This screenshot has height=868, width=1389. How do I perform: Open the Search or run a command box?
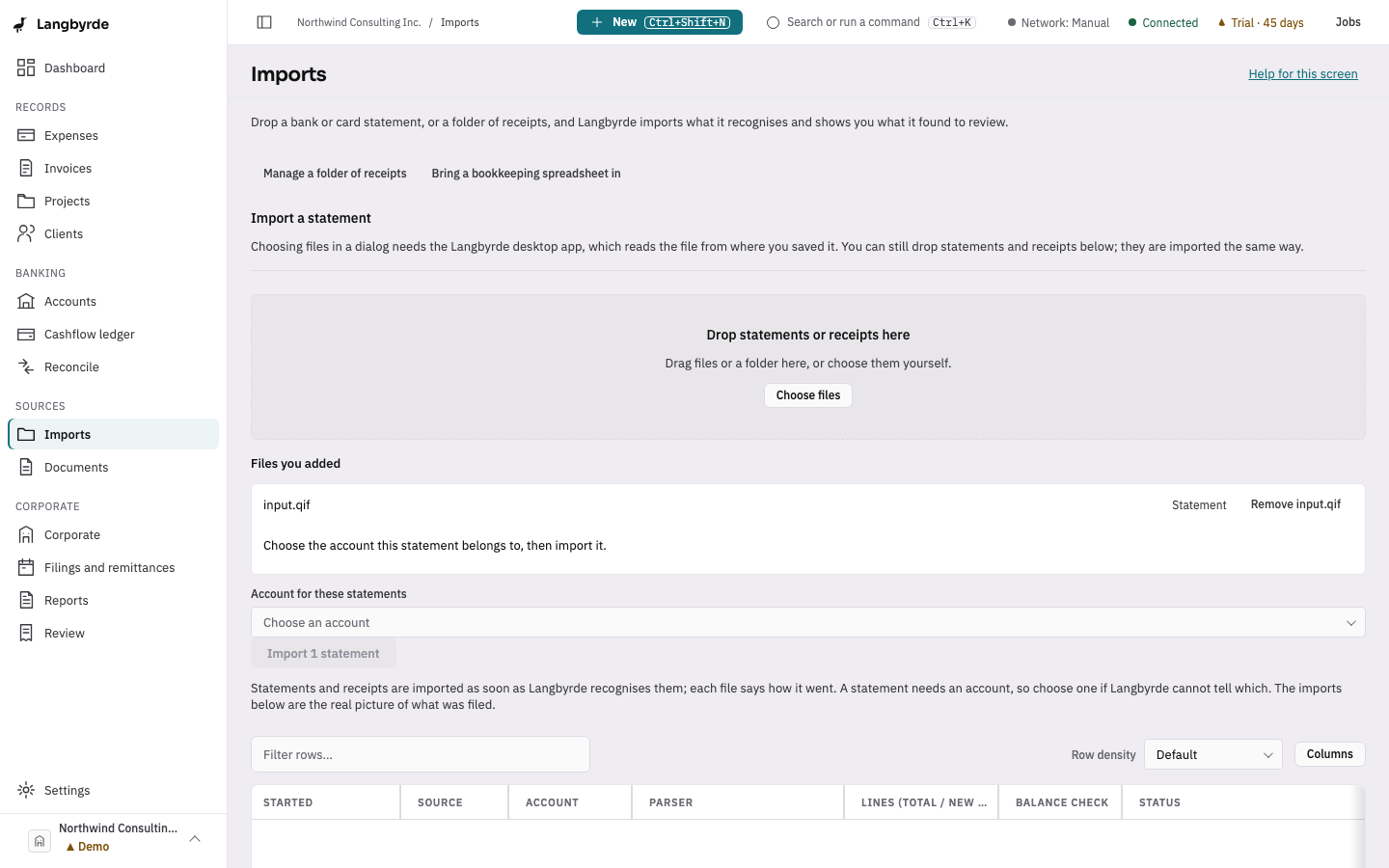pyautogui.click(x=871, y=22)
